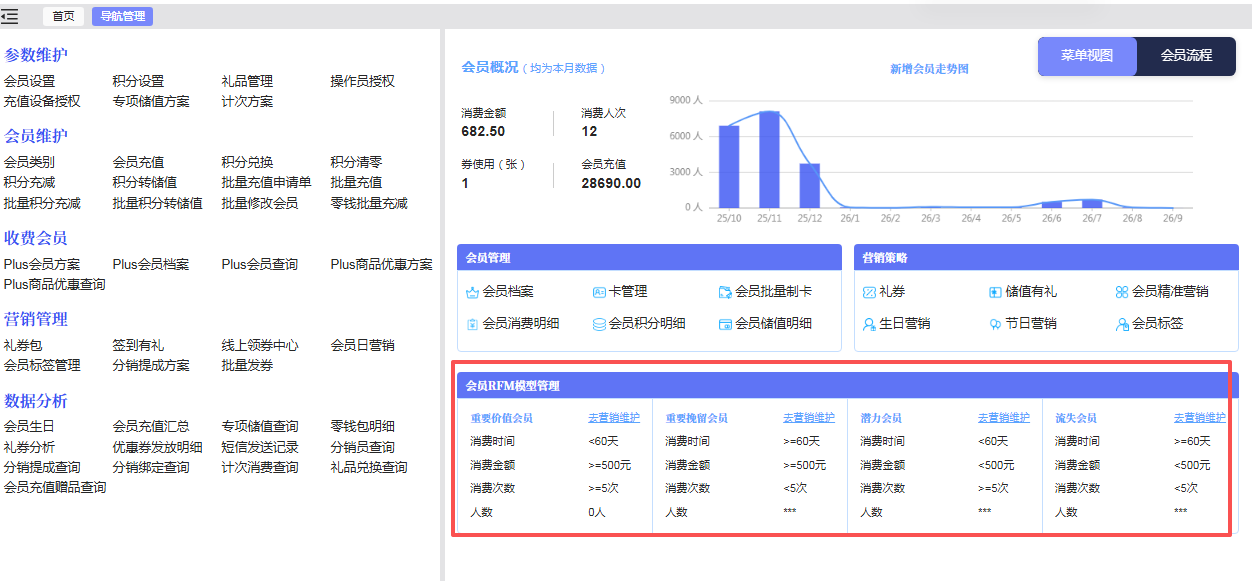Click the 25/10 bar in the trend chart
The width and height of the screenshot is (1252, 581).
click(729, 167)
